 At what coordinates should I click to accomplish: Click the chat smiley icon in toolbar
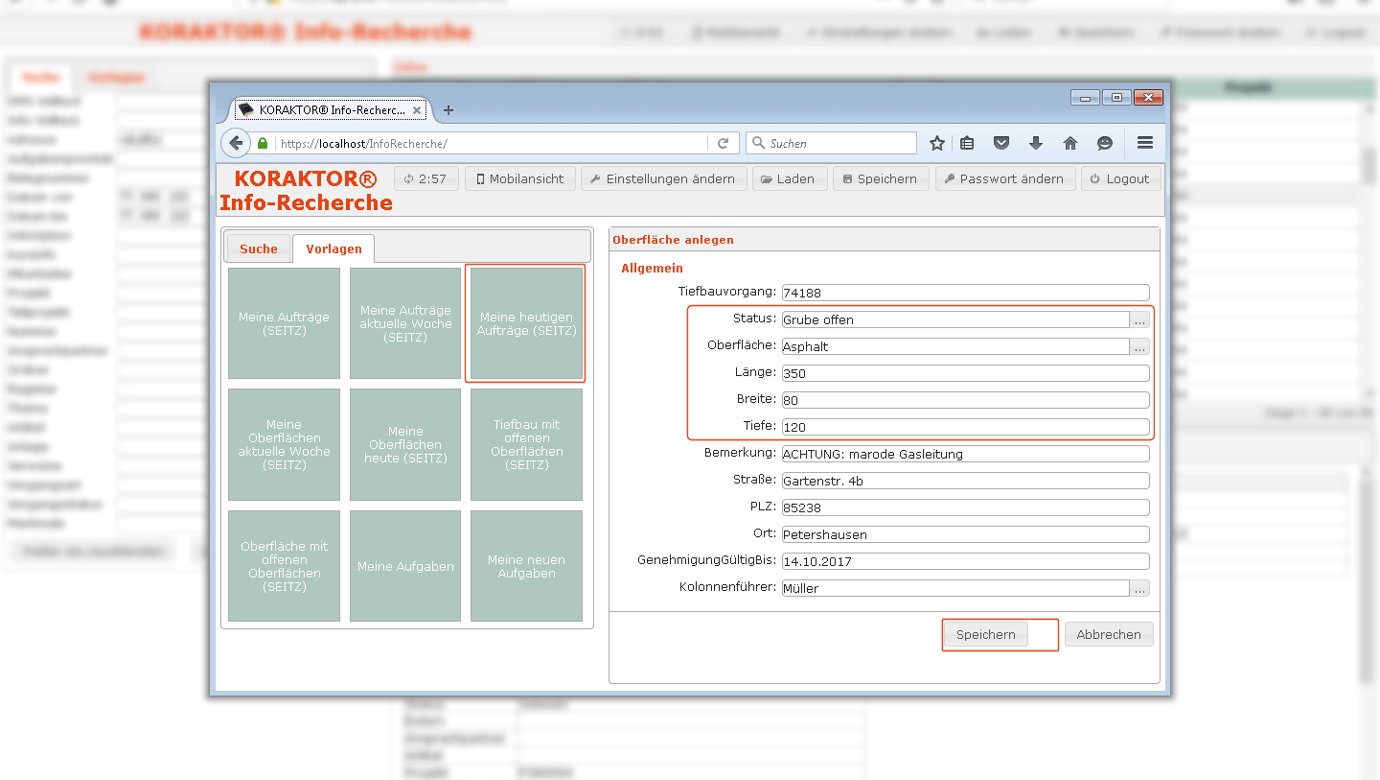pos(1105,143)
